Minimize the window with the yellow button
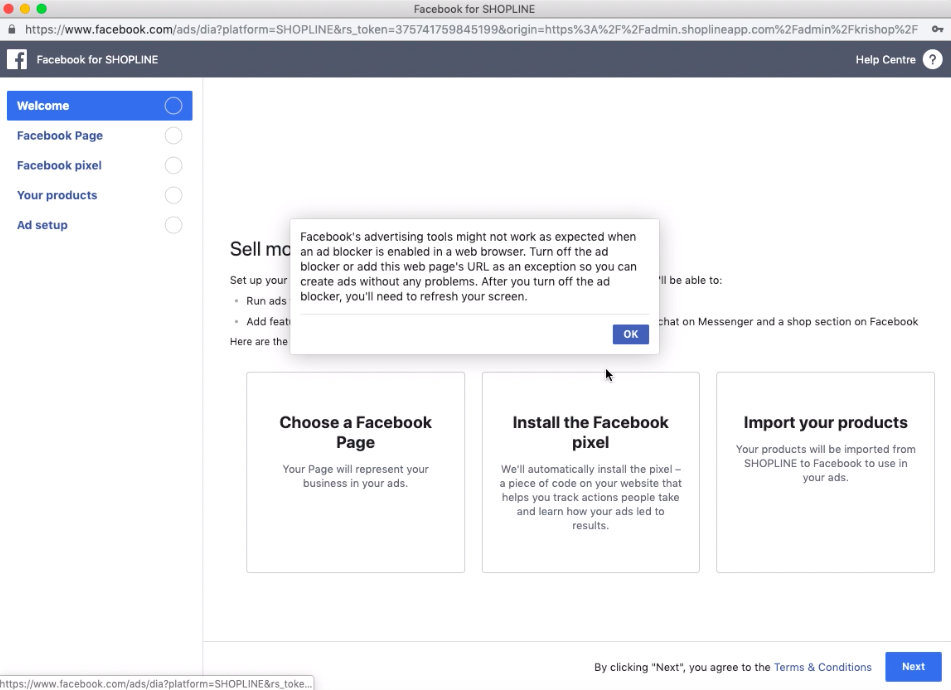Screen dimensions: 951x690 point(25,8)
